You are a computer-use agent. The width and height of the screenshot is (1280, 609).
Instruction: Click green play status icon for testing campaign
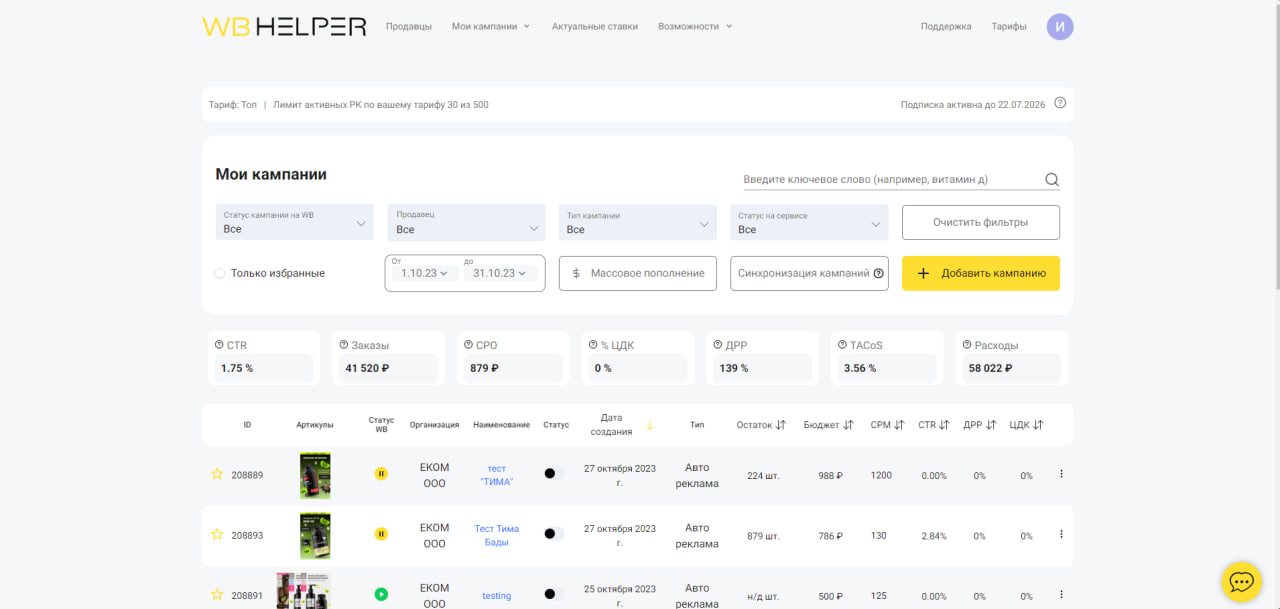[x=381, y=594]
